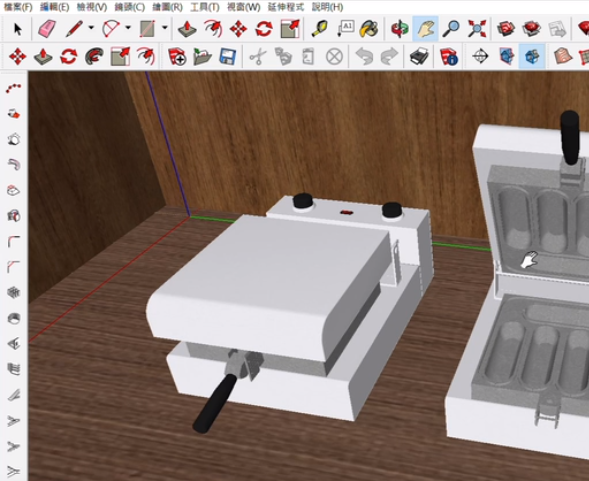The height and width of the screenshot is (481, 589).
Task: Print using the printer icon
Action: [x=419, y=57]
